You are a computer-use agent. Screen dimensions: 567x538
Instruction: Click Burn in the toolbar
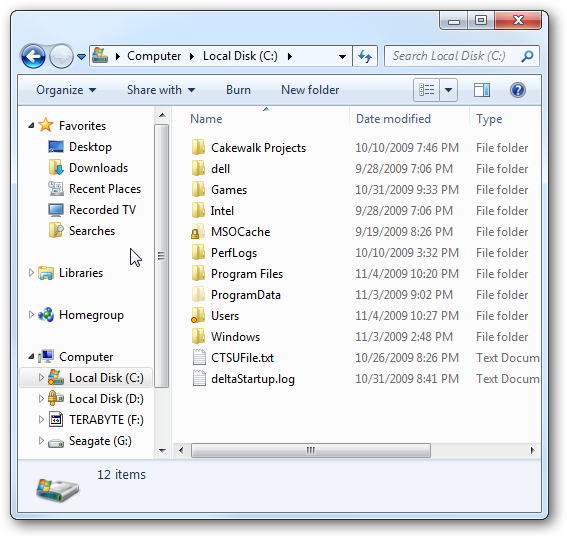[238, 90]
